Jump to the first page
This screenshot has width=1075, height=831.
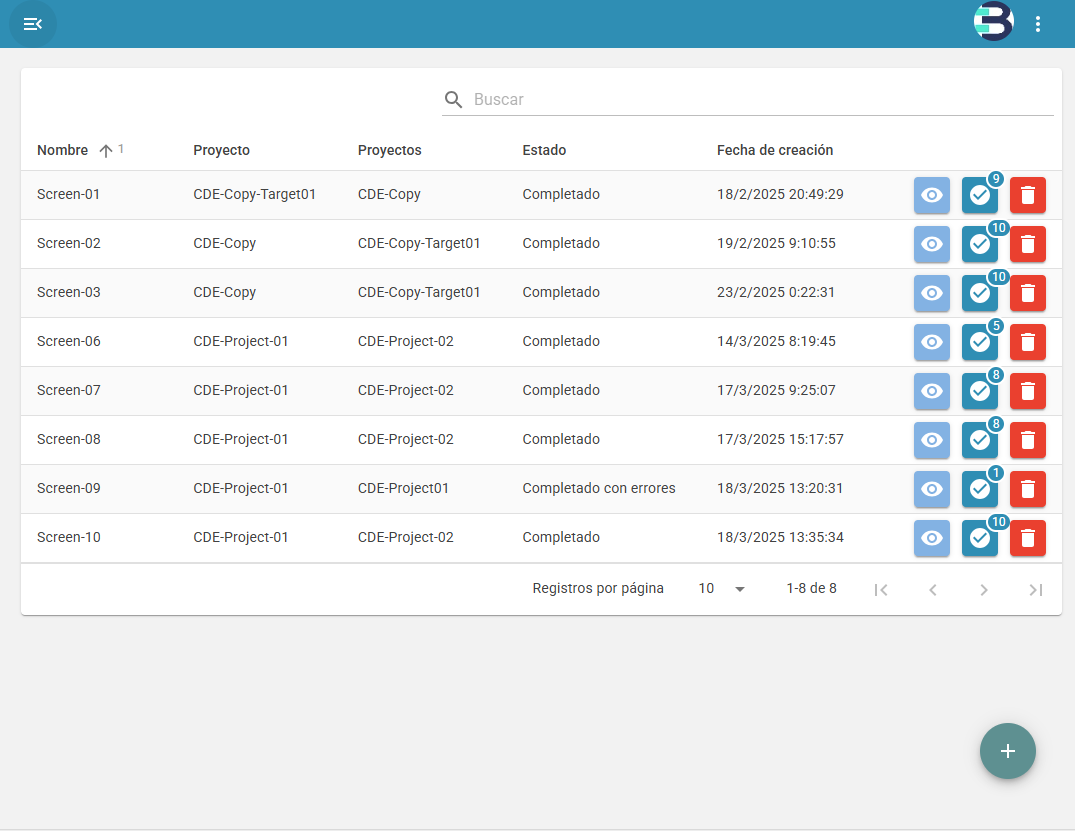tap(881, 590)
